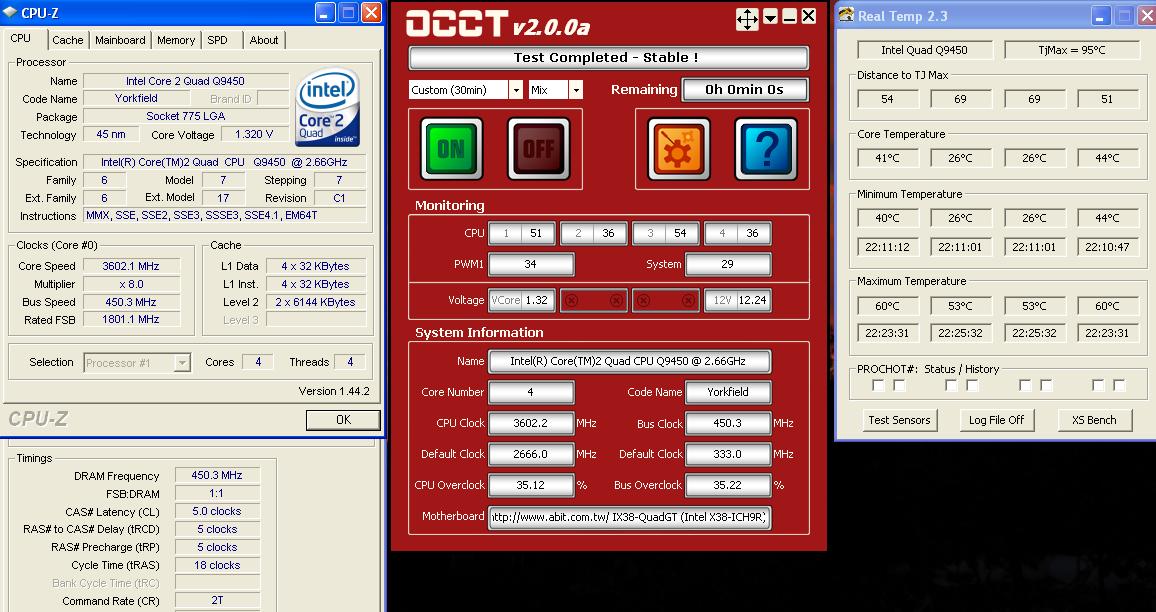Click the Core Voltage value 1.320 V
1156x612 pixels.
[254, 135]
